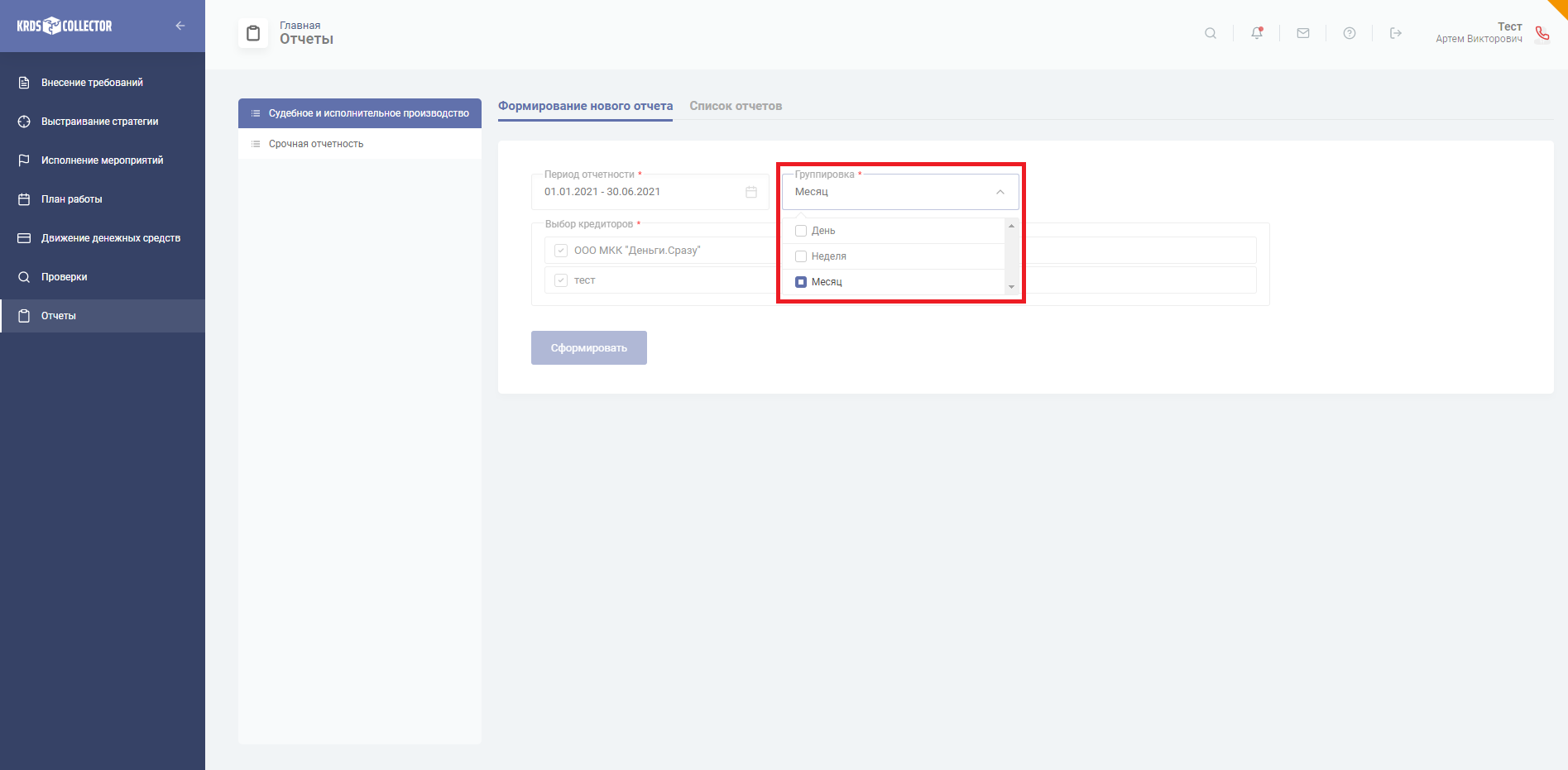Toggle ООО МКК "Деньги.Сразу" creditor checkbox
Screen dimensions: 1568x770
(x=561, y=251)
